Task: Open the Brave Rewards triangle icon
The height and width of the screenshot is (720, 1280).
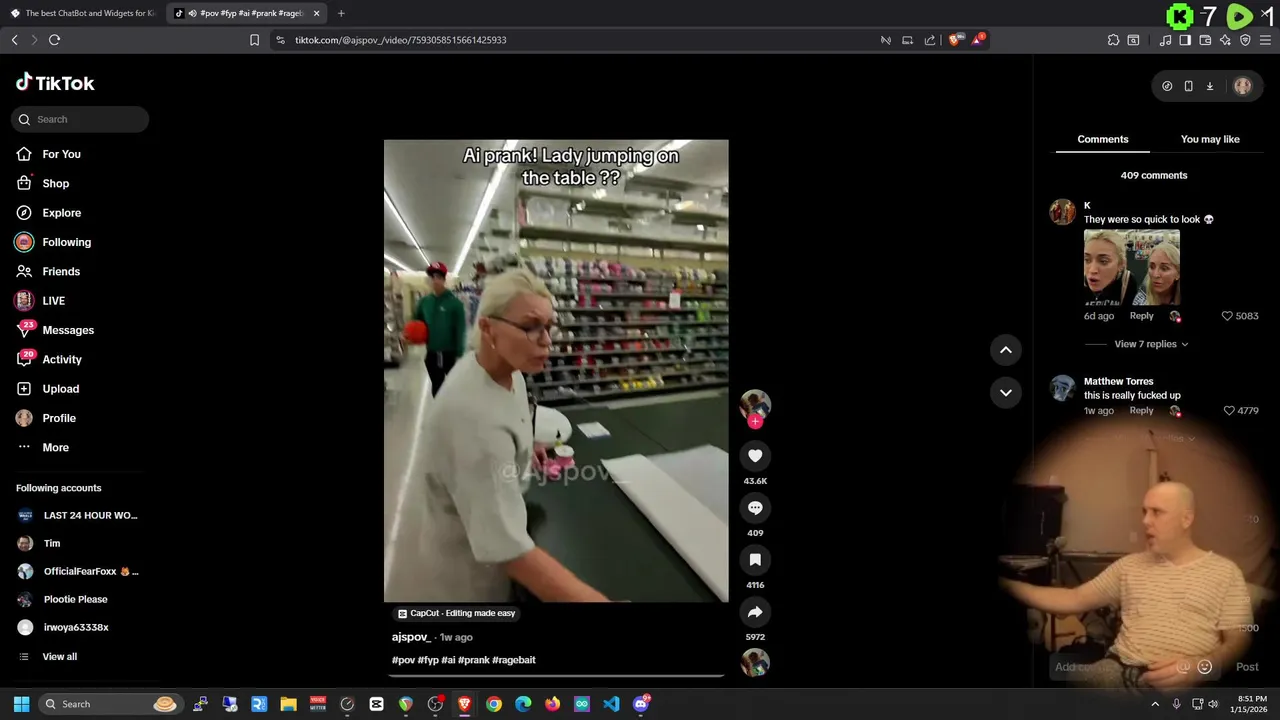Action: point(979,40)
